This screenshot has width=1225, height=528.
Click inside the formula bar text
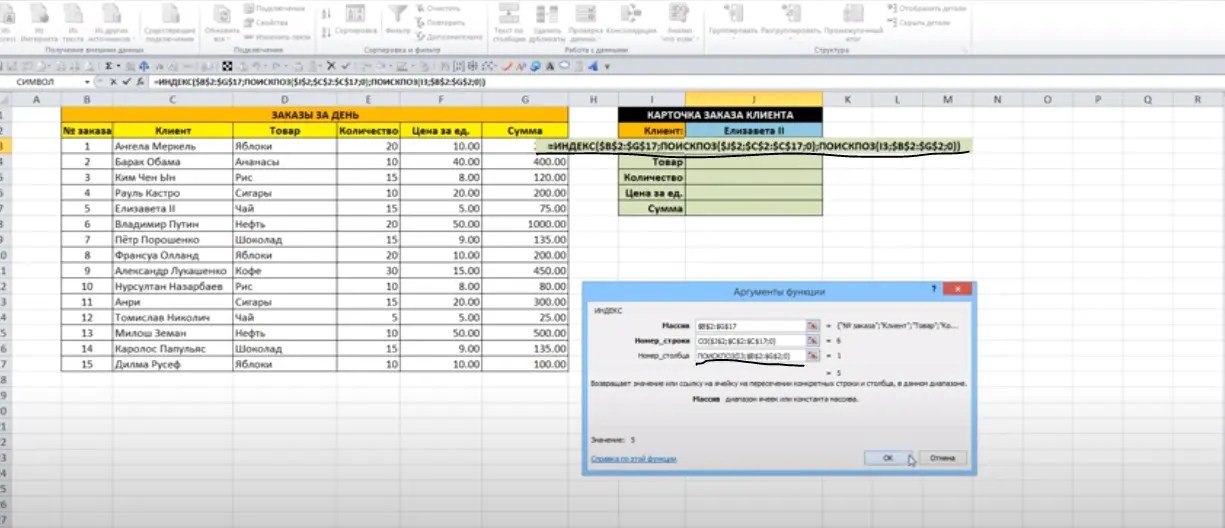point(320,82)
